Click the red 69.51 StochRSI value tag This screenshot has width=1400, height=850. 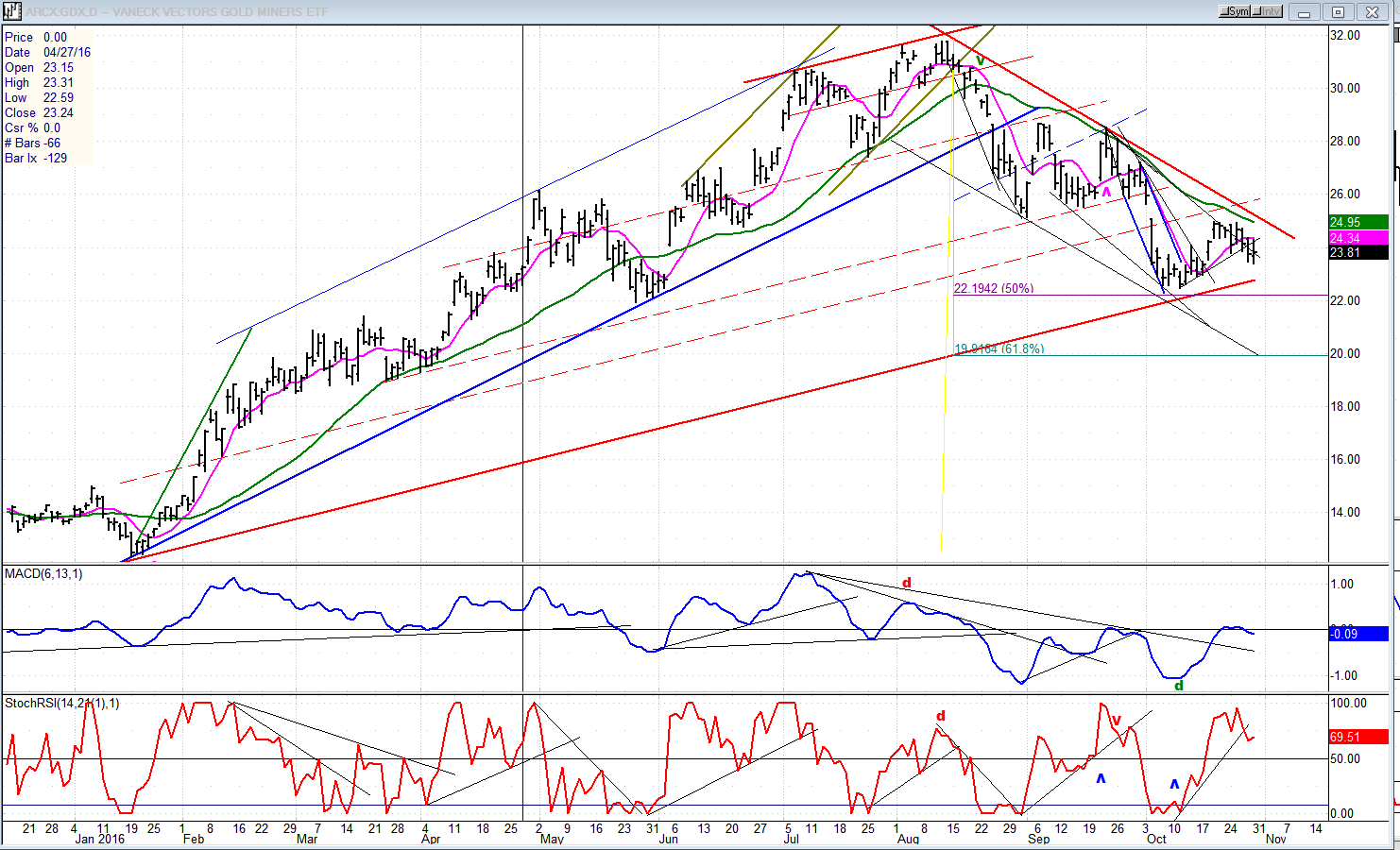pyautogui.click(x=1358, y=737)
